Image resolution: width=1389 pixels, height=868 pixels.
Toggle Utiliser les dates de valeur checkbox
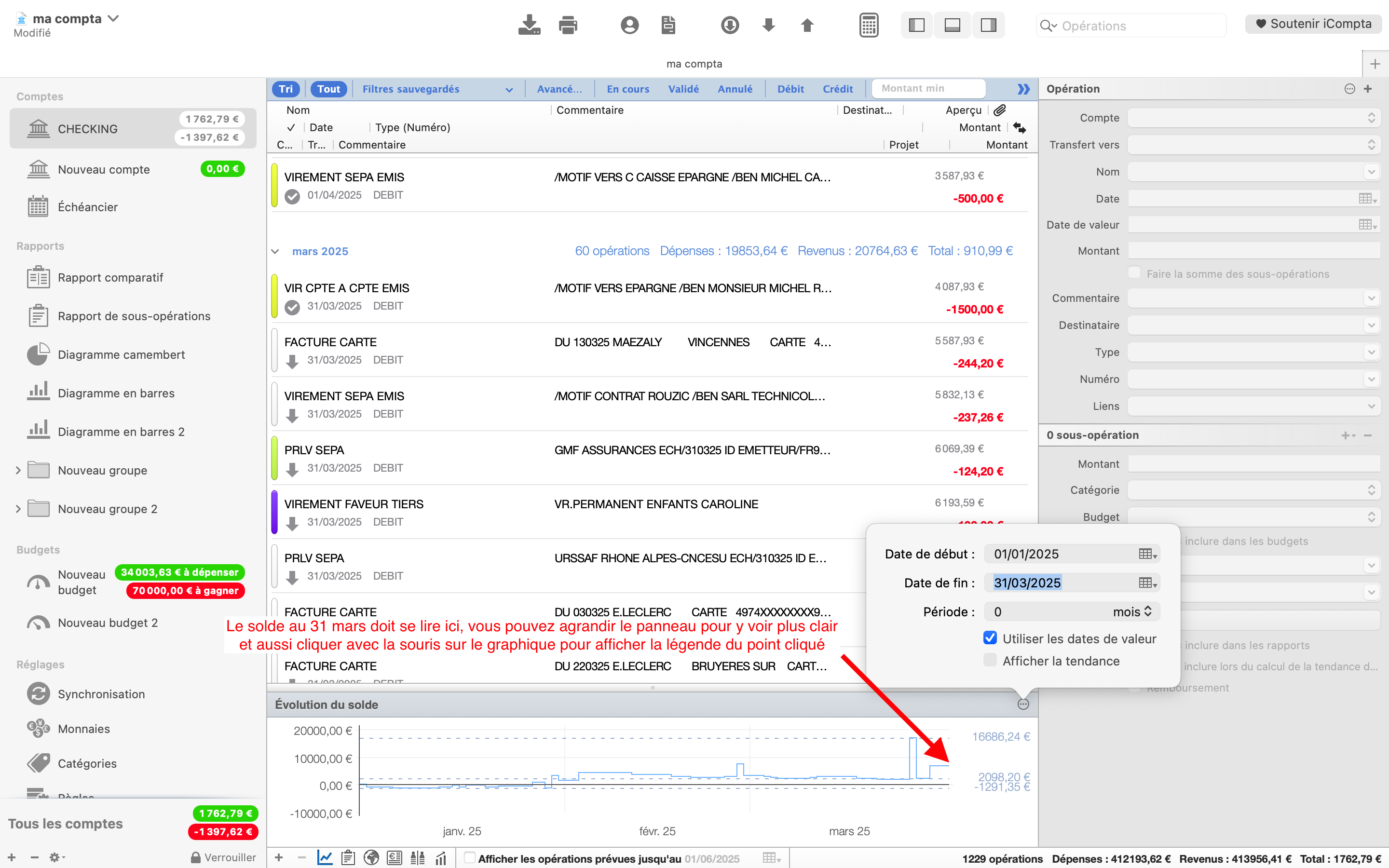(x=990, y=638)
